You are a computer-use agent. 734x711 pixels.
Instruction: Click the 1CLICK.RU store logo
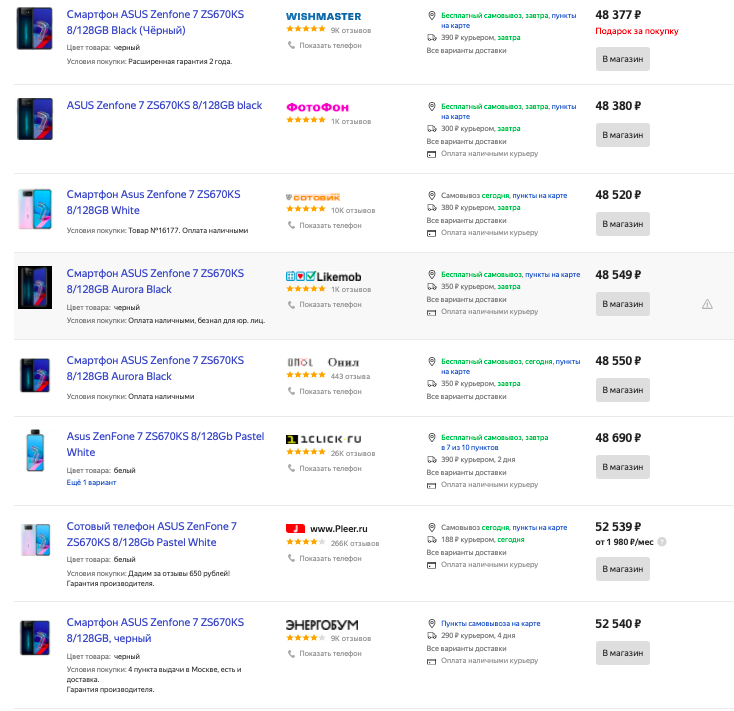click(324, 439)
